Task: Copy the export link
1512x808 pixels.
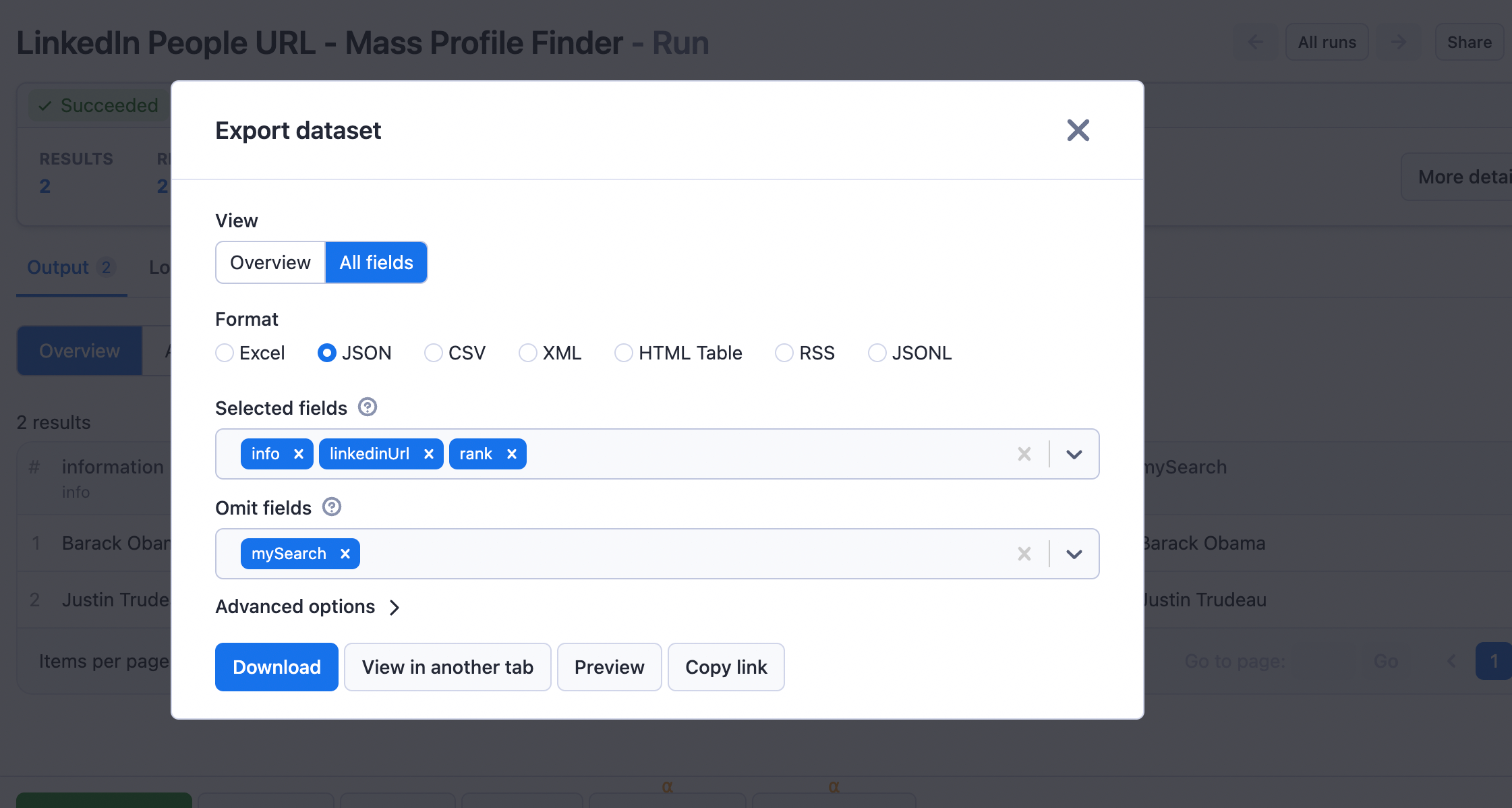Action: [x=726, y=666]
